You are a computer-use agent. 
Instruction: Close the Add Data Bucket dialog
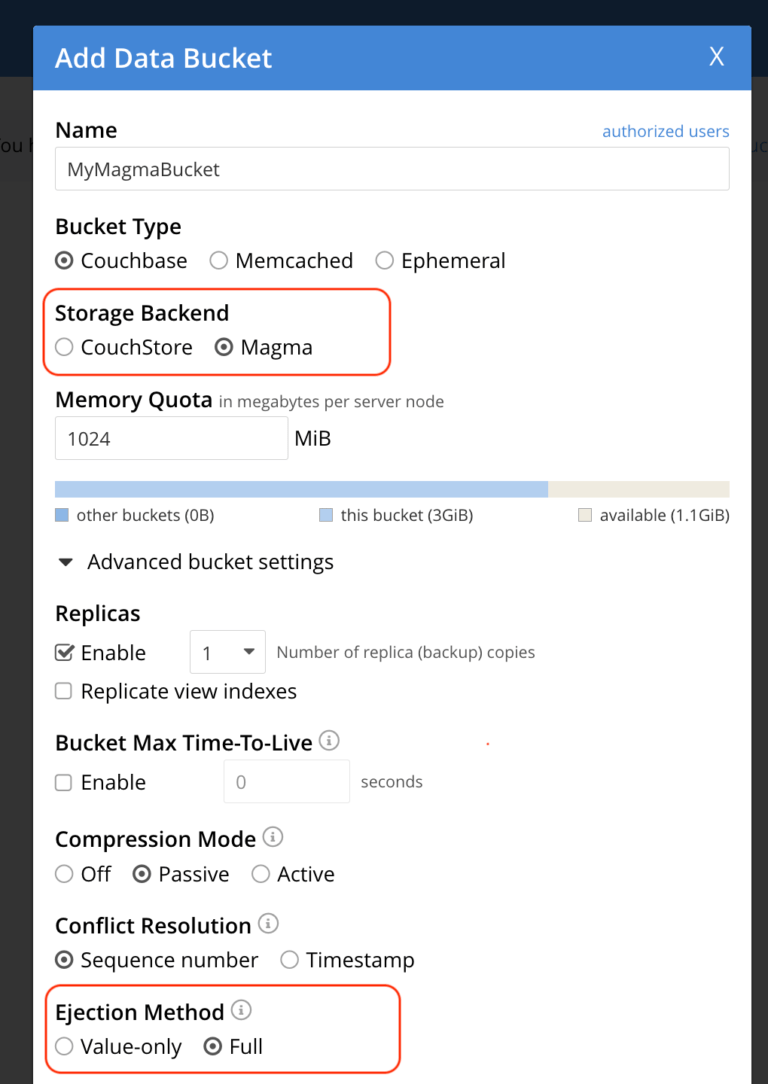[x=716, y=57]
